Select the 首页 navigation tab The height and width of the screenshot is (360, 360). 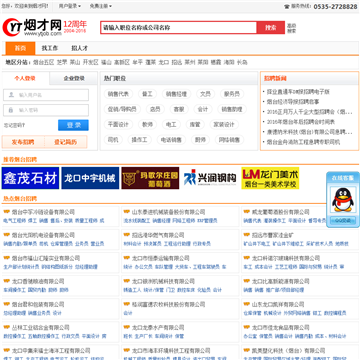[x=20, y=48]
